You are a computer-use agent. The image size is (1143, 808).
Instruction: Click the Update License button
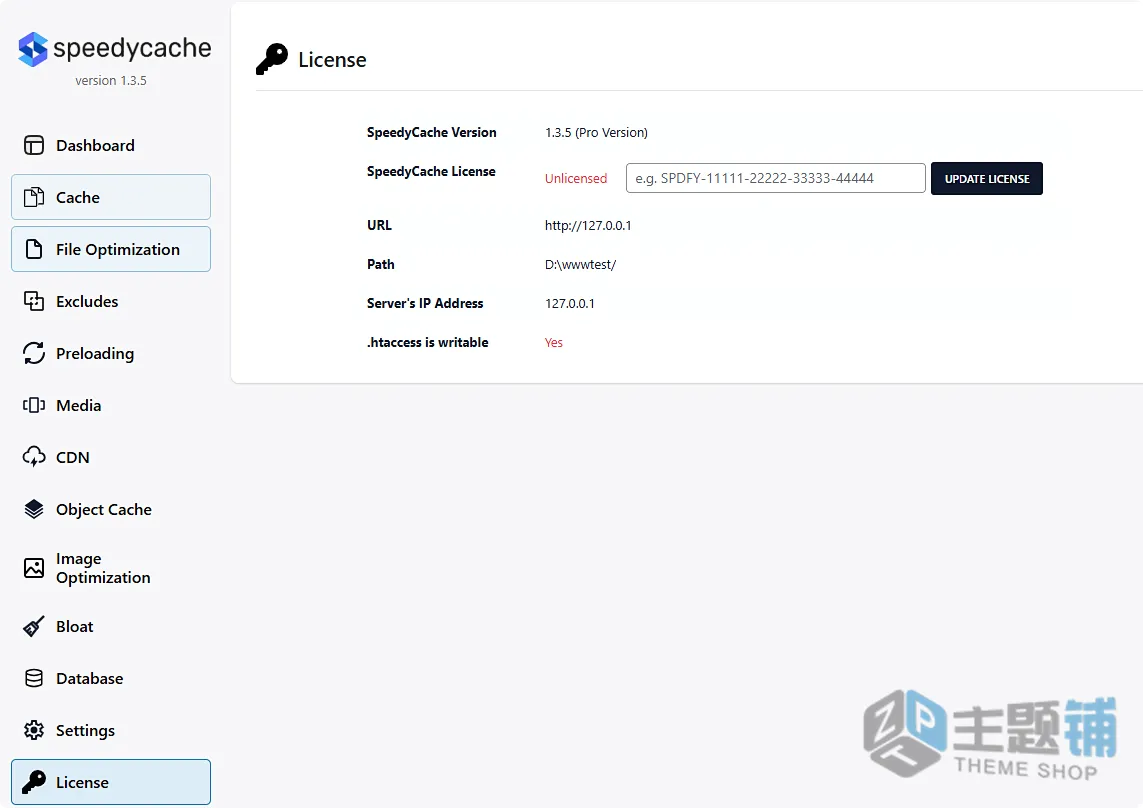pyautogui.click(x=986, y=179)
